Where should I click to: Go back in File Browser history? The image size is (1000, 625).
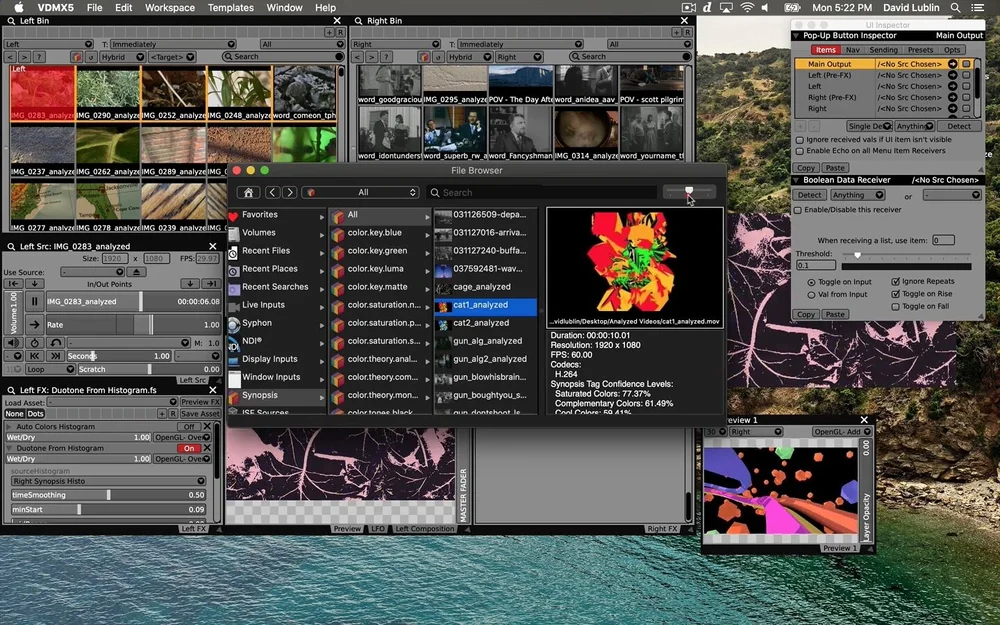point(272,193)
